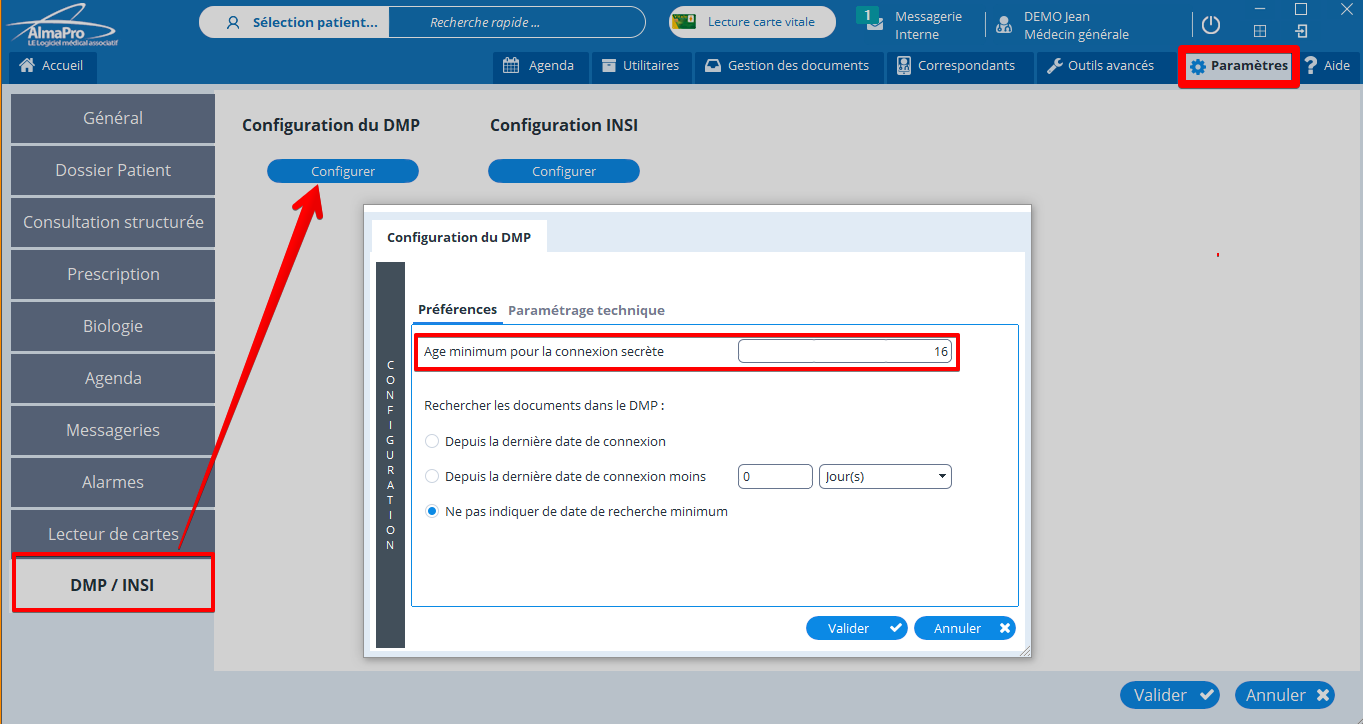Viewport: 1363px width, 724px height.
Task: Open the Prescription settings section
Action: [x=113, y=274]
